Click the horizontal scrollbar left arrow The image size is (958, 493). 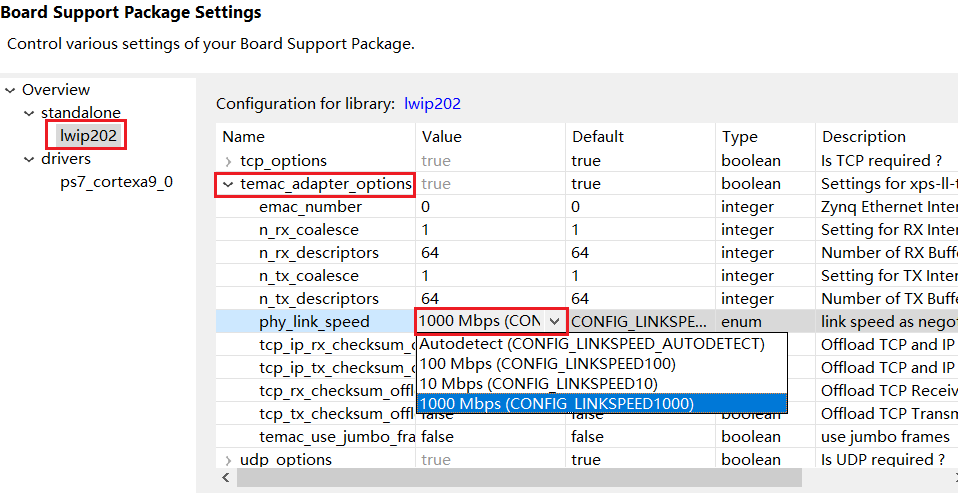pyautogui.click(x=226, y=479)
